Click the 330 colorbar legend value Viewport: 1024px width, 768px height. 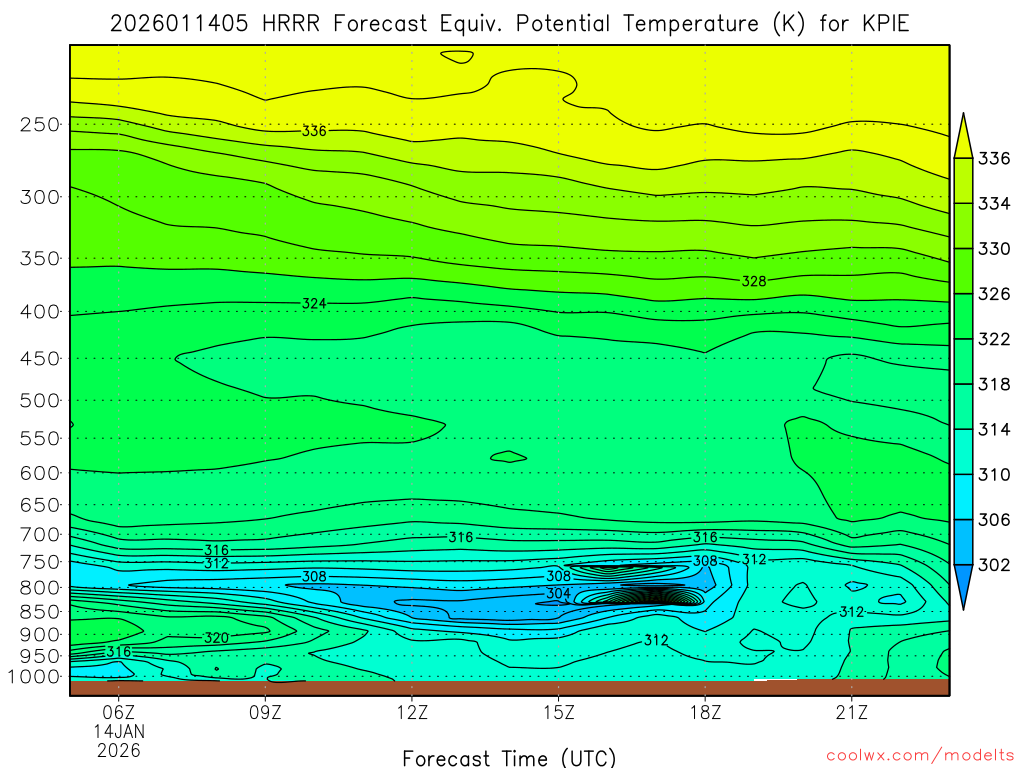pyautogui.click(x=994, y=249)
